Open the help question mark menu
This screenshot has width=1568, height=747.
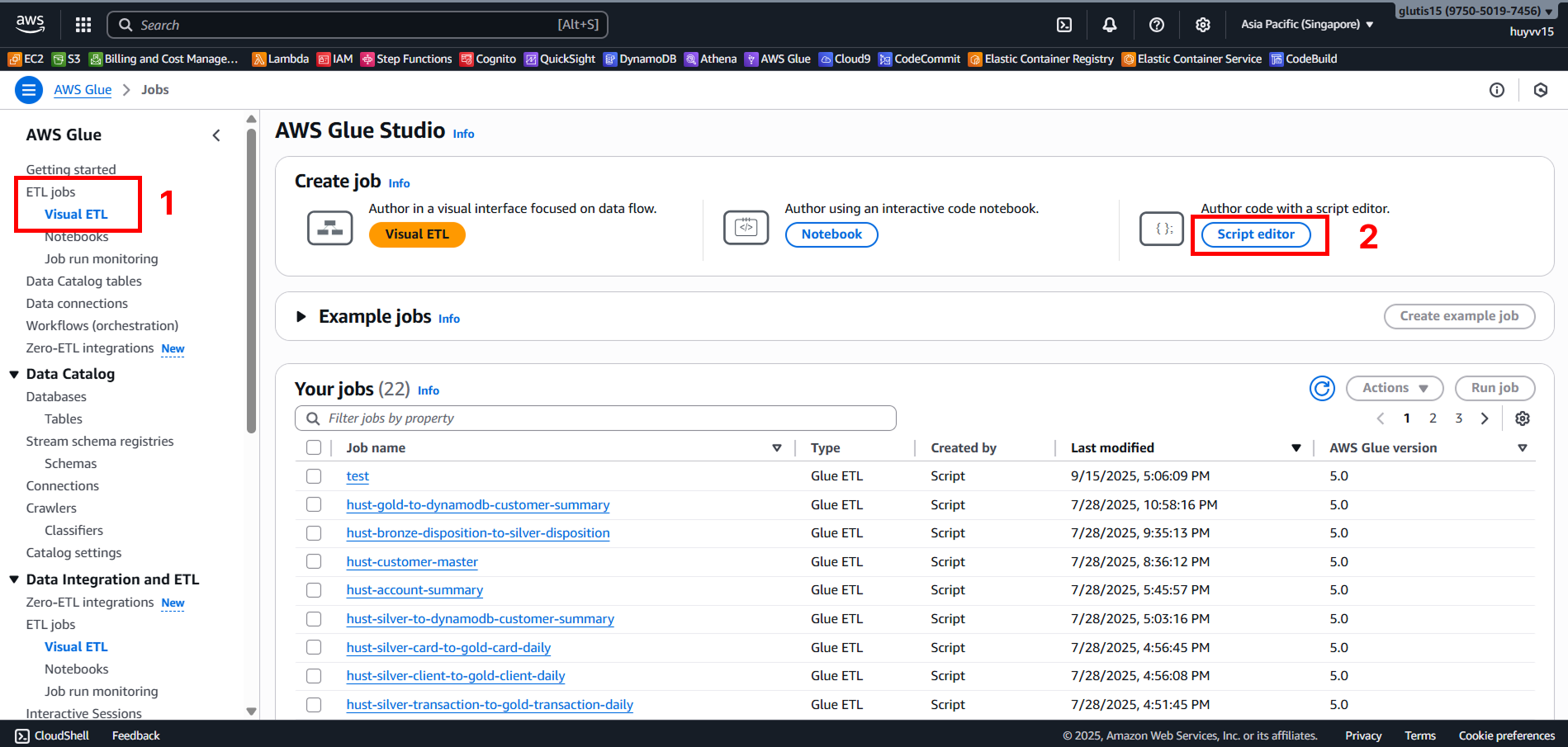pyautogui.click(x=1156, y=25)
